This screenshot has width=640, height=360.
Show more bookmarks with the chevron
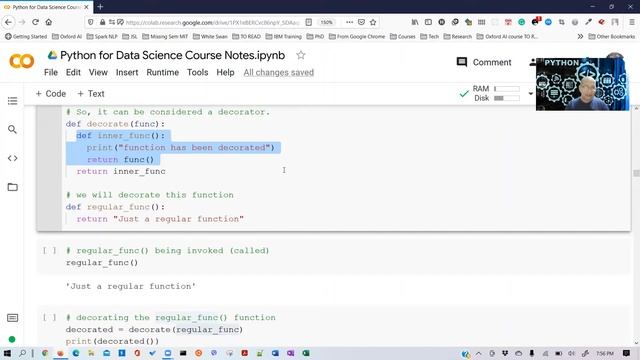pyautogui.click(x=580, y=36)
